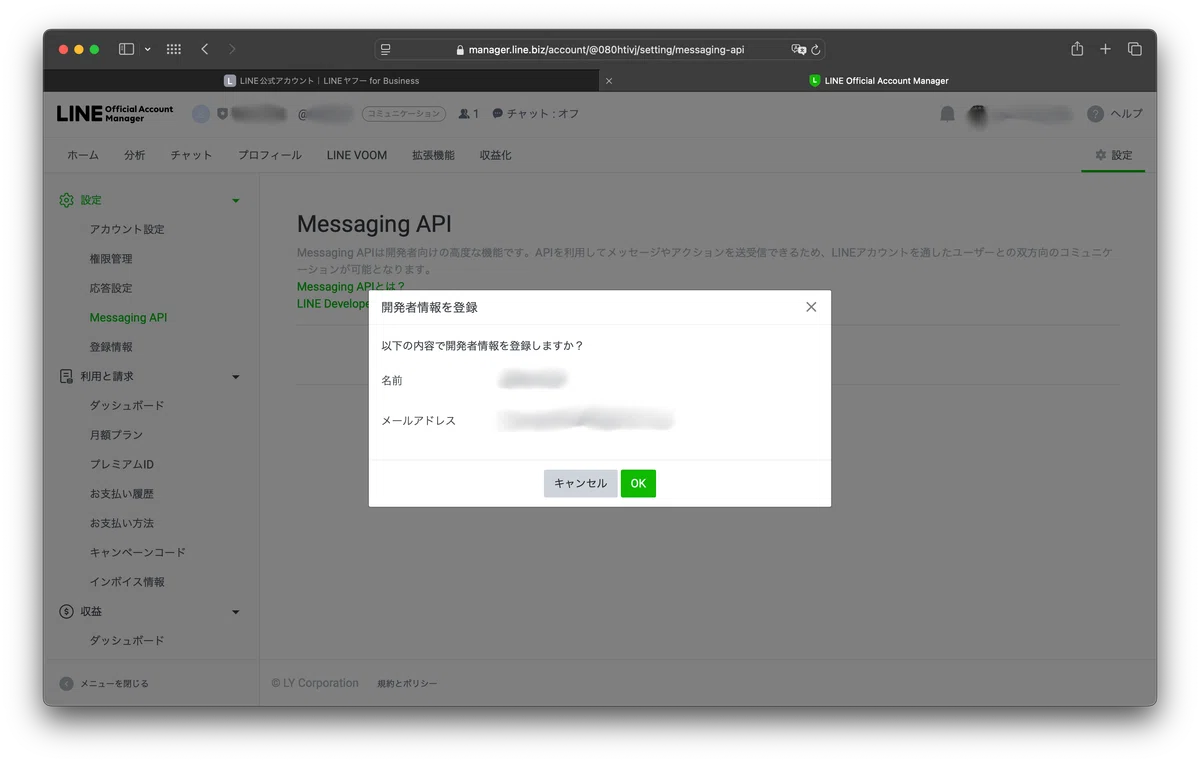Close the 開発者情報を登録 dialog with X
1200x763 pixels.
tap(811, 307)
